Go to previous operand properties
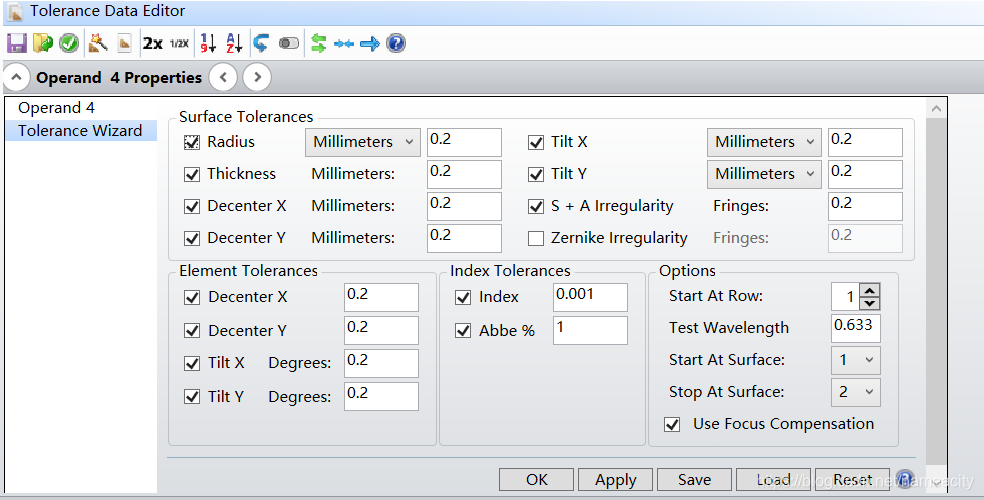This screenshot has height=500, width=984. pyautogui.click(x=223, y=78)
